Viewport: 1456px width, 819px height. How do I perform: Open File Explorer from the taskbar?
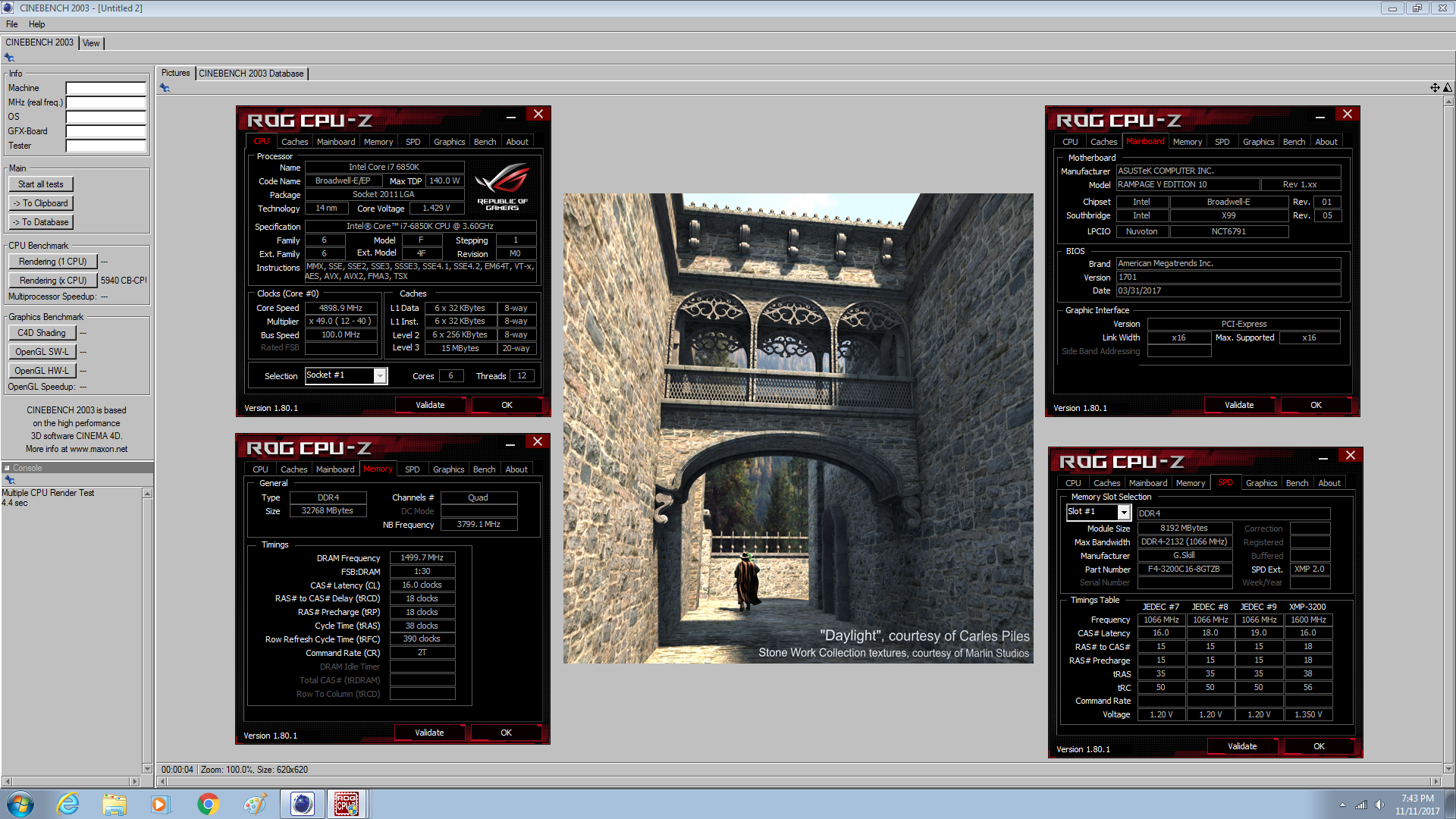click(115, 804)
